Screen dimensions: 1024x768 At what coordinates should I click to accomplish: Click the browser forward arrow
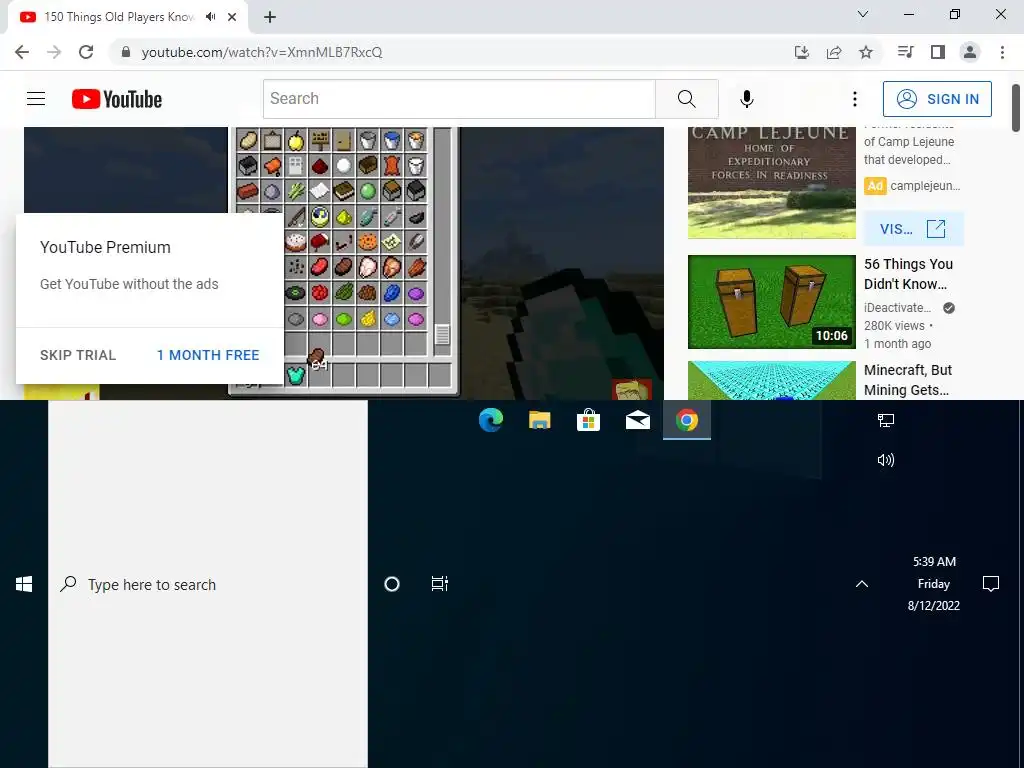pos(54,52)
